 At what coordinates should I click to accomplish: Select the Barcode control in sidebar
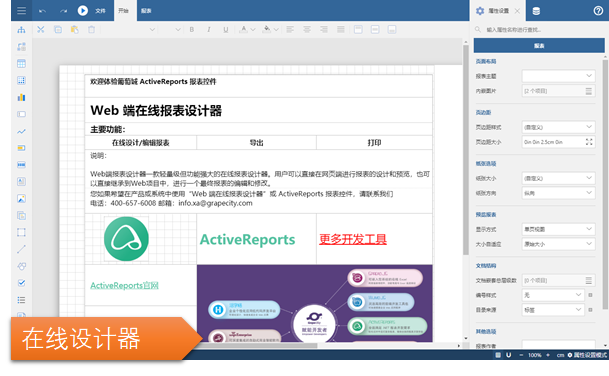[x=21, y=165]
